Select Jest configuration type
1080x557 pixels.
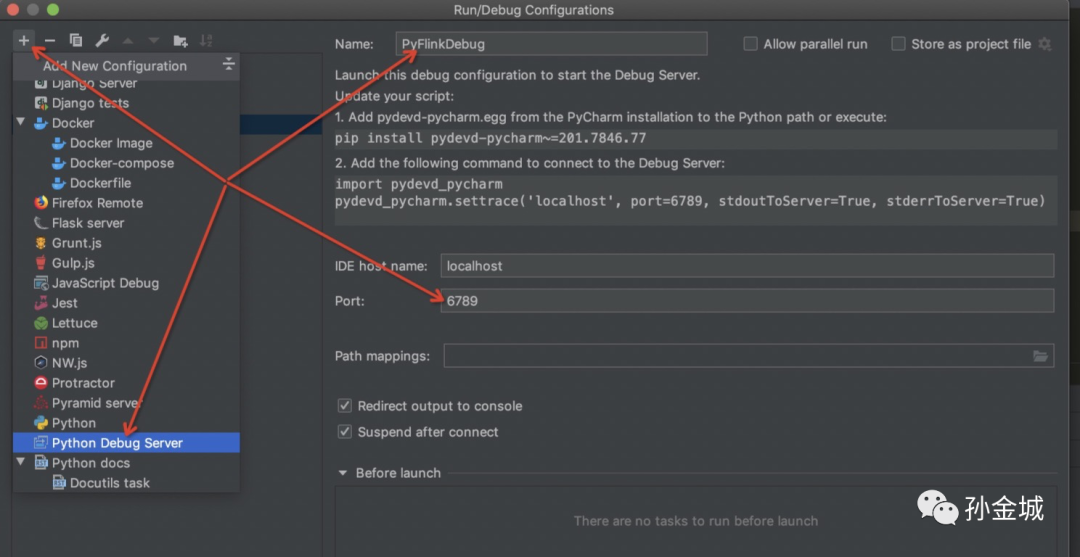[126, 303]
